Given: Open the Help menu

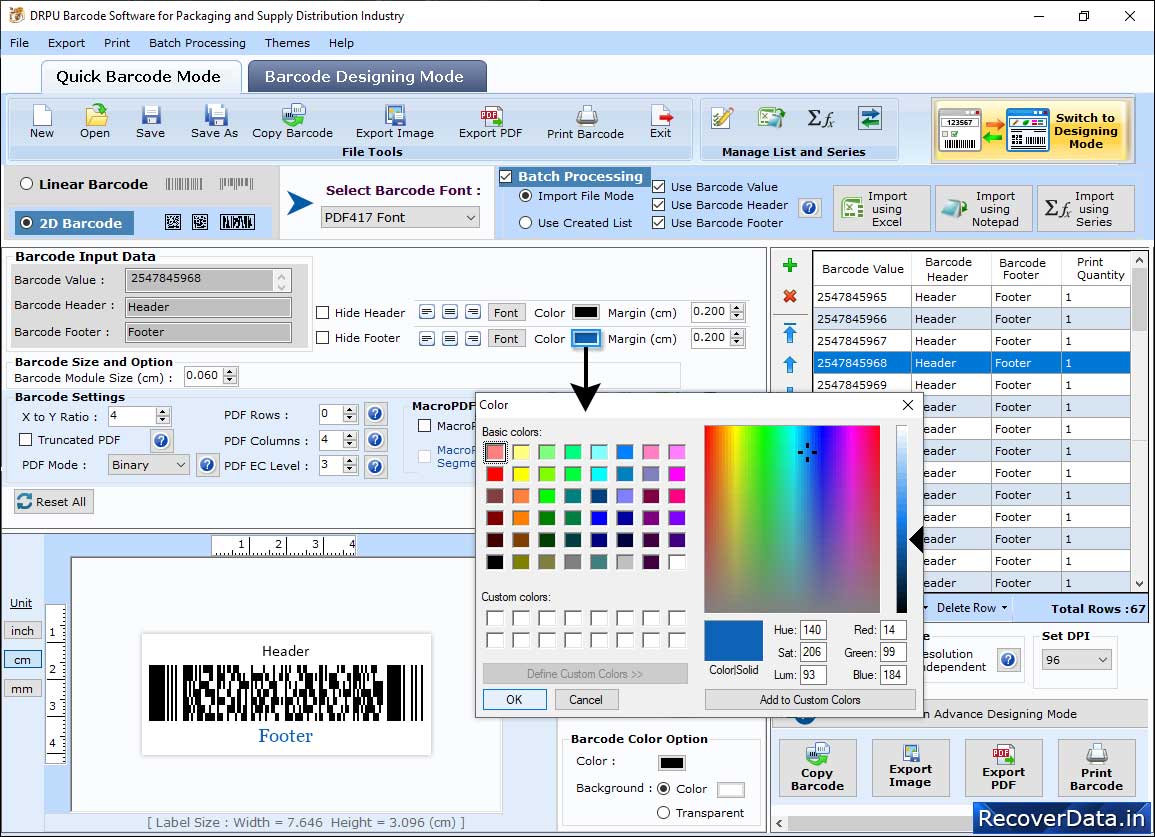Looking at the screenshot, I should 341,43.
